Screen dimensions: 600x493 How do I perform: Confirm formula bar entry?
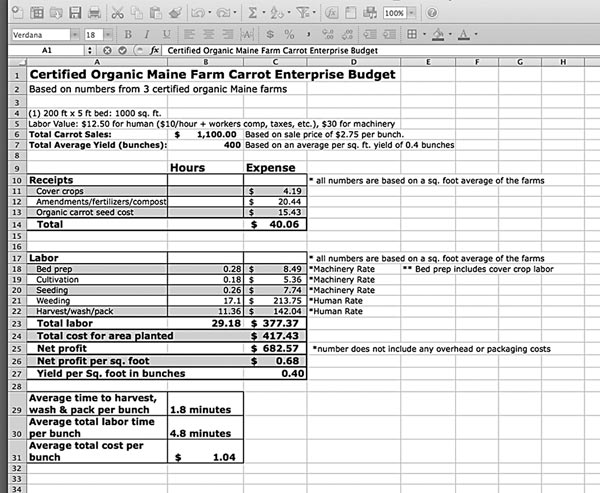pos(122,51)
